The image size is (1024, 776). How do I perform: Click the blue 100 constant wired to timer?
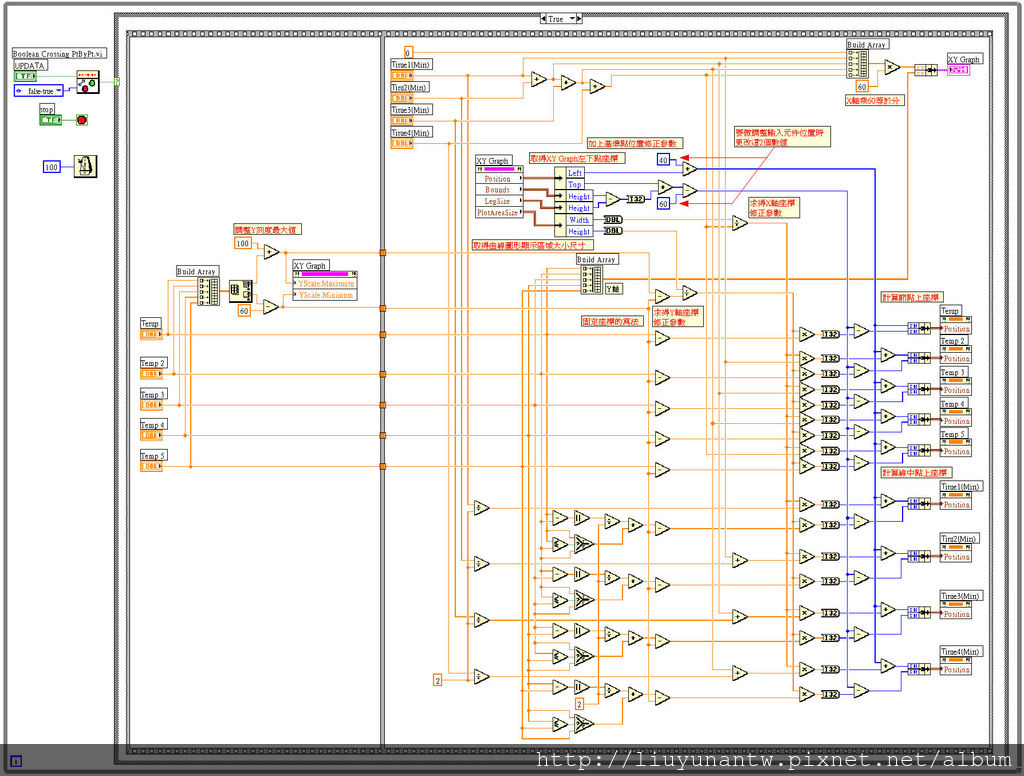(52, 166)
